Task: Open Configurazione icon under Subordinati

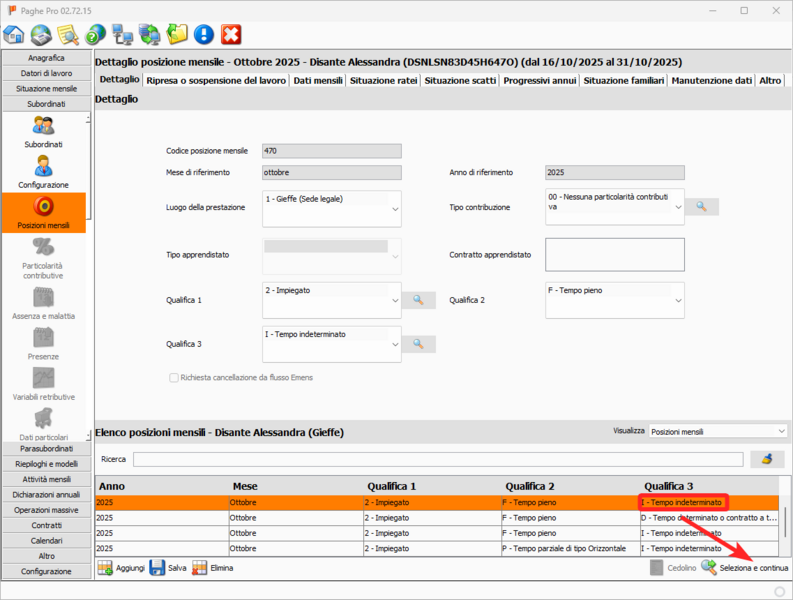Action: 43,171
